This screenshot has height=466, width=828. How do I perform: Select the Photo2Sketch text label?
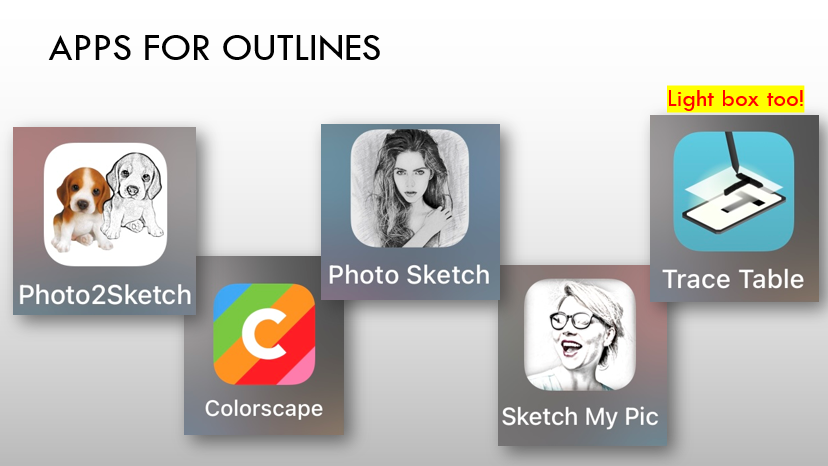[x=105, y=295]
